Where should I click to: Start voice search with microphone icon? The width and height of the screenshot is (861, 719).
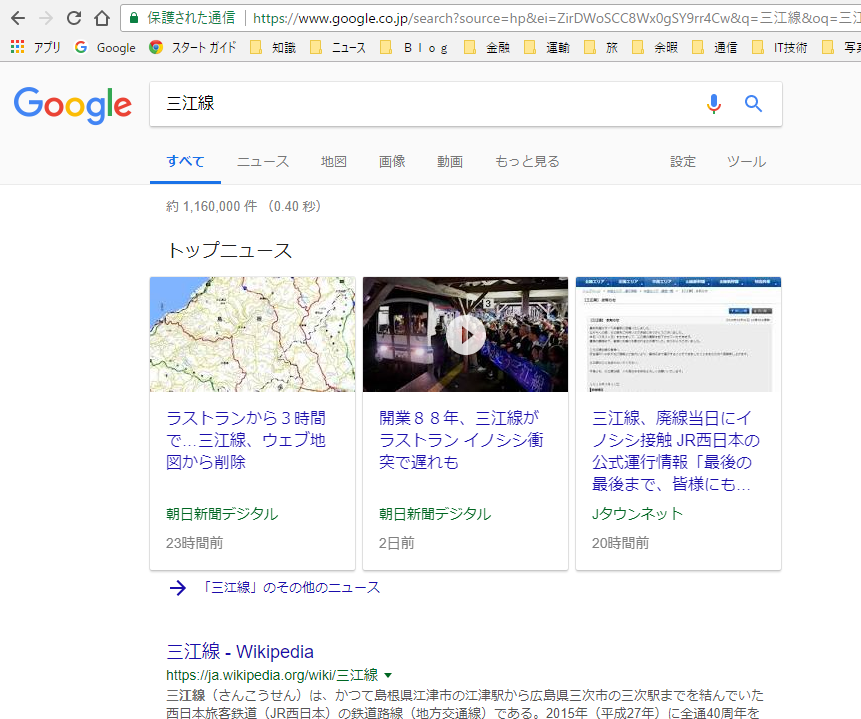[714, 103]
